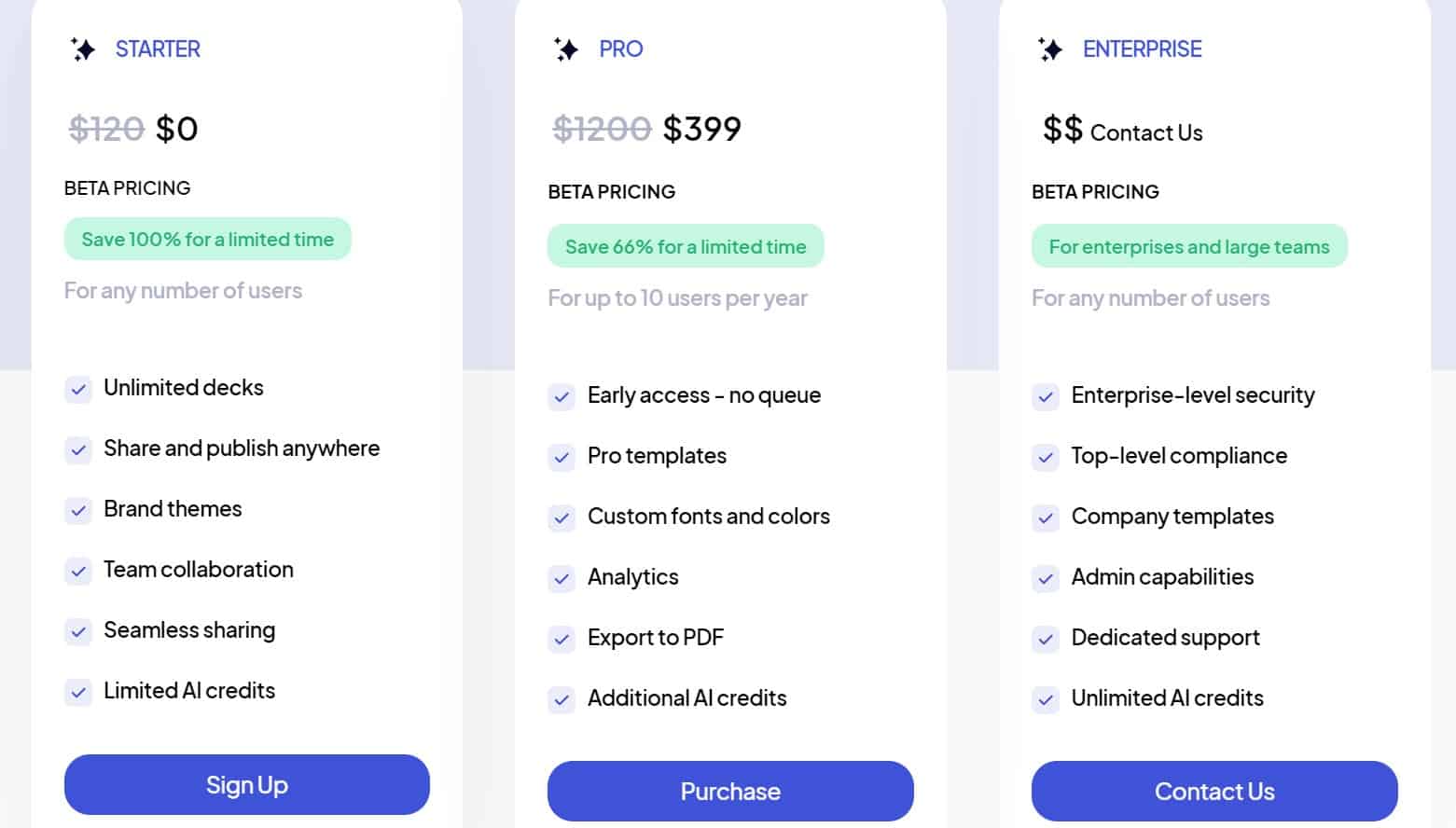The image size is (1456, 828).
Task: Click the Save 100% for a limited time badge
Action: pyautogui.click(x=208, y=239)
